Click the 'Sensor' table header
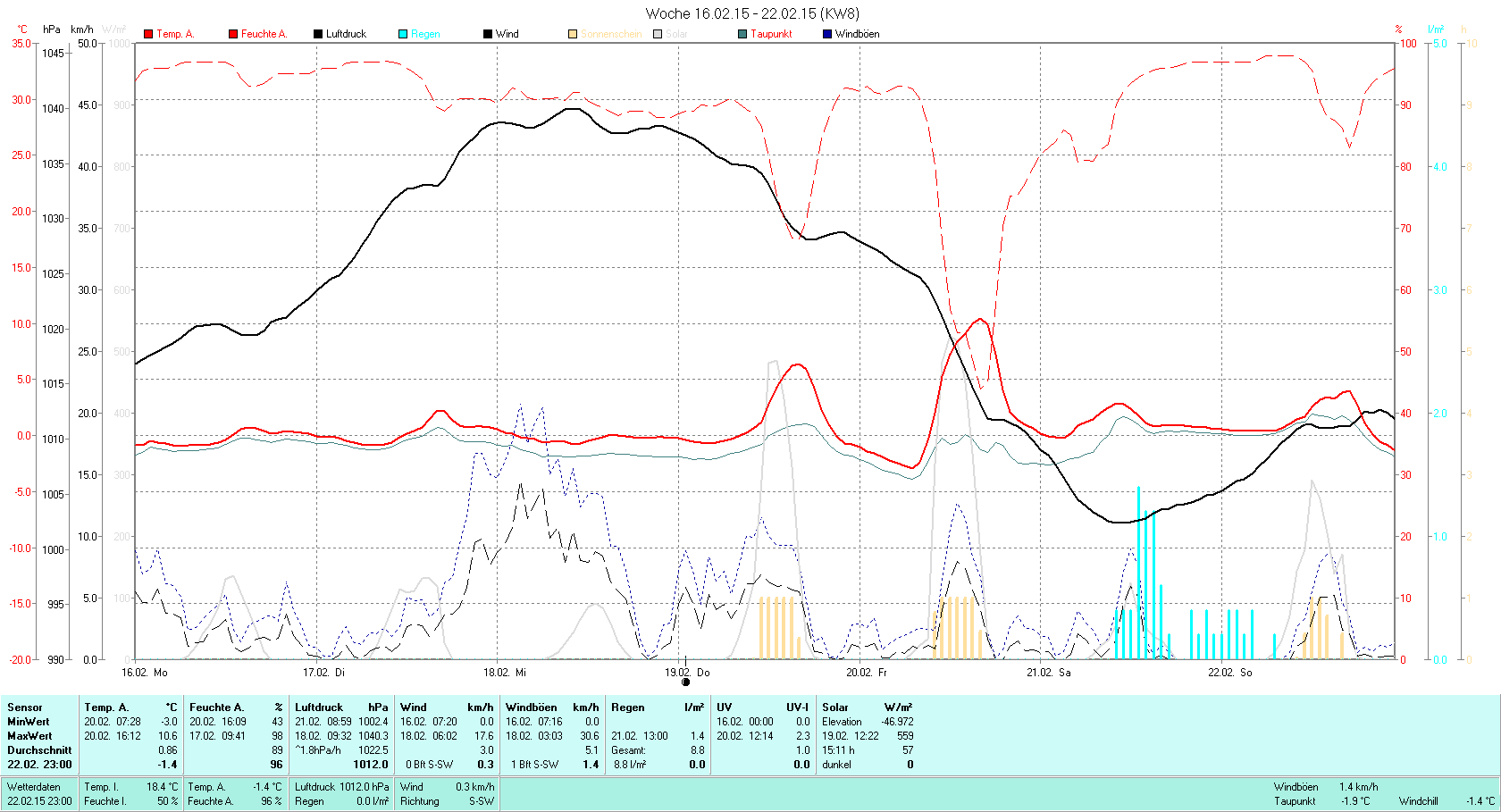The width and height of the screenshot is (1501, 812). tap(25, 707)
